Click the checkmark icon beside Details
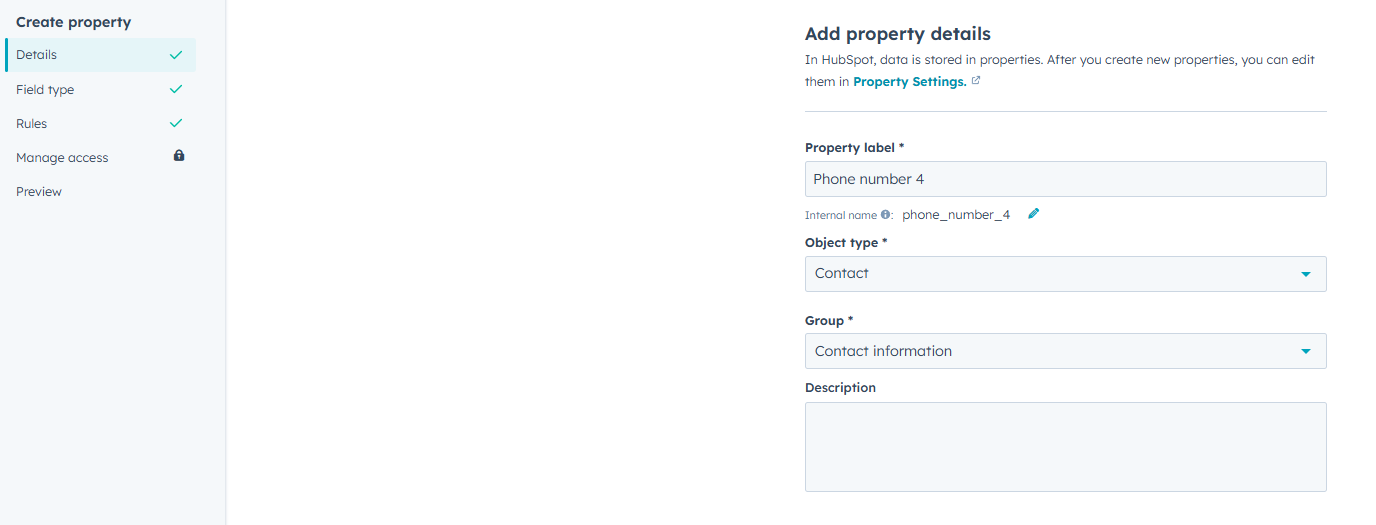The height and width of the screenshot is (525, 1376). (176, 55)
